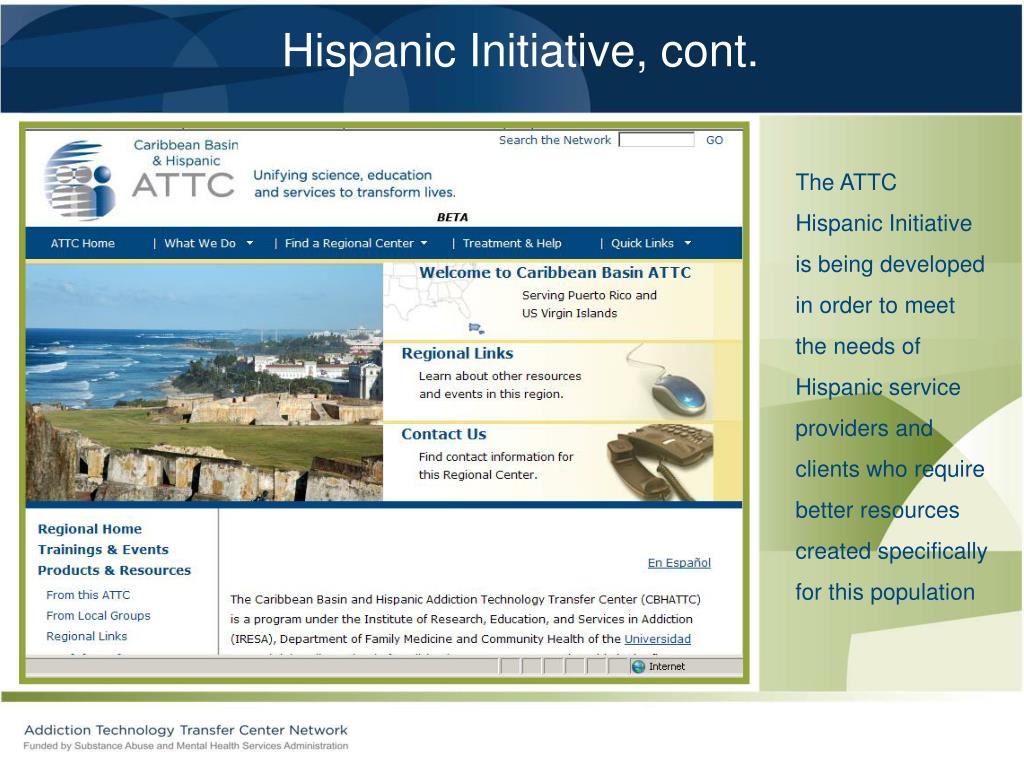This screenshot has width=1024, height=768.
Task: Open Products & Resources sidebar link
Action: click(x=114, y=570)
